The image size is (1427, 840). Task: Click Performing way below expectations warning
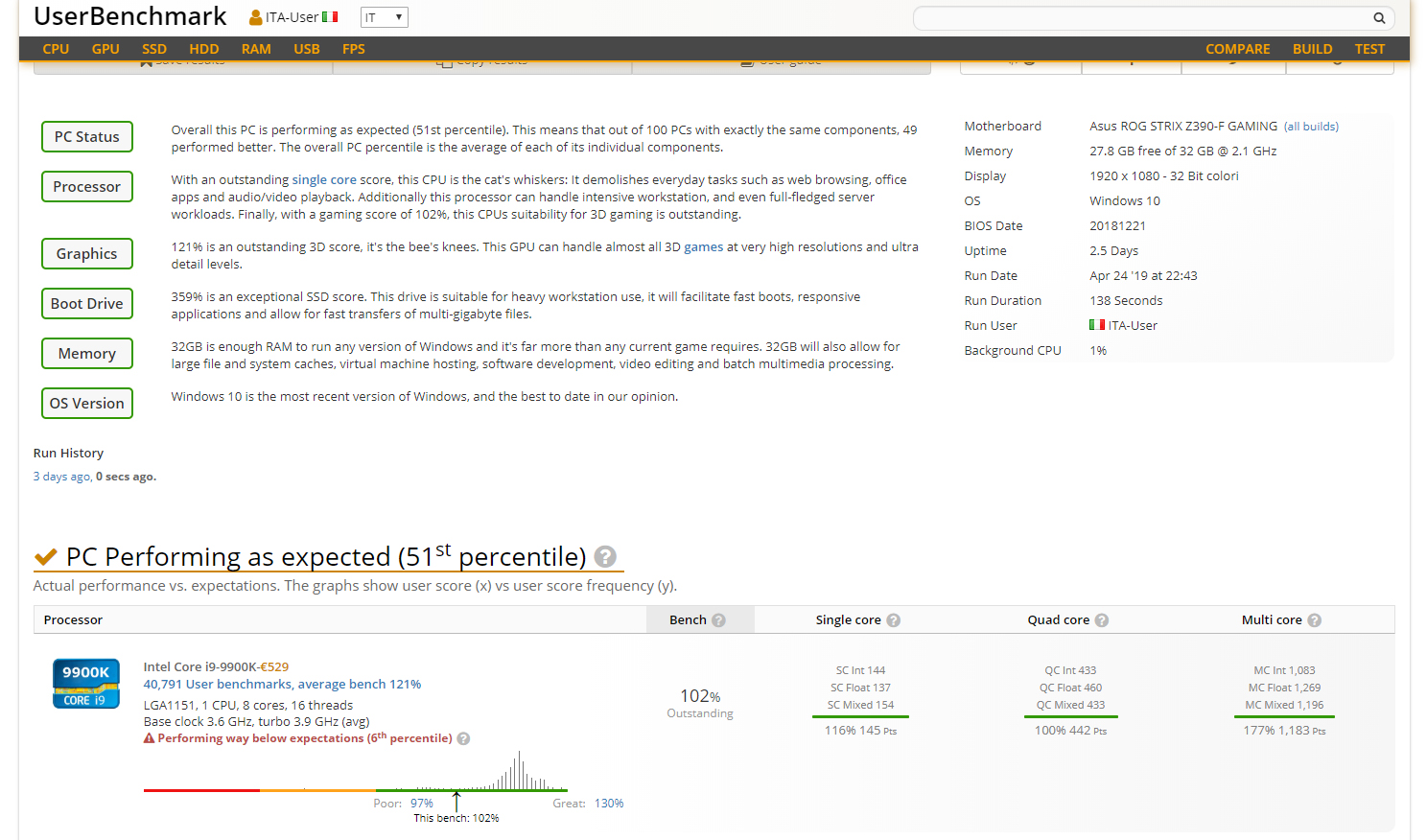coord(305,738)
